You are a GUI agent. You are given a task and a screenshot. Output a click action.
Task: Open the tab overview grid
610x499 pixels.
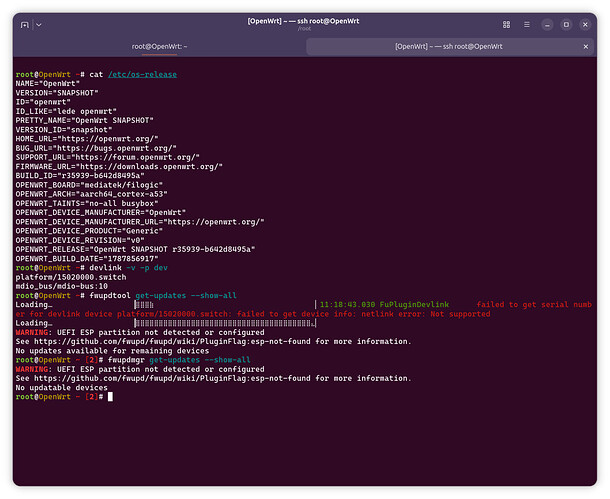(x=506, y=25)
